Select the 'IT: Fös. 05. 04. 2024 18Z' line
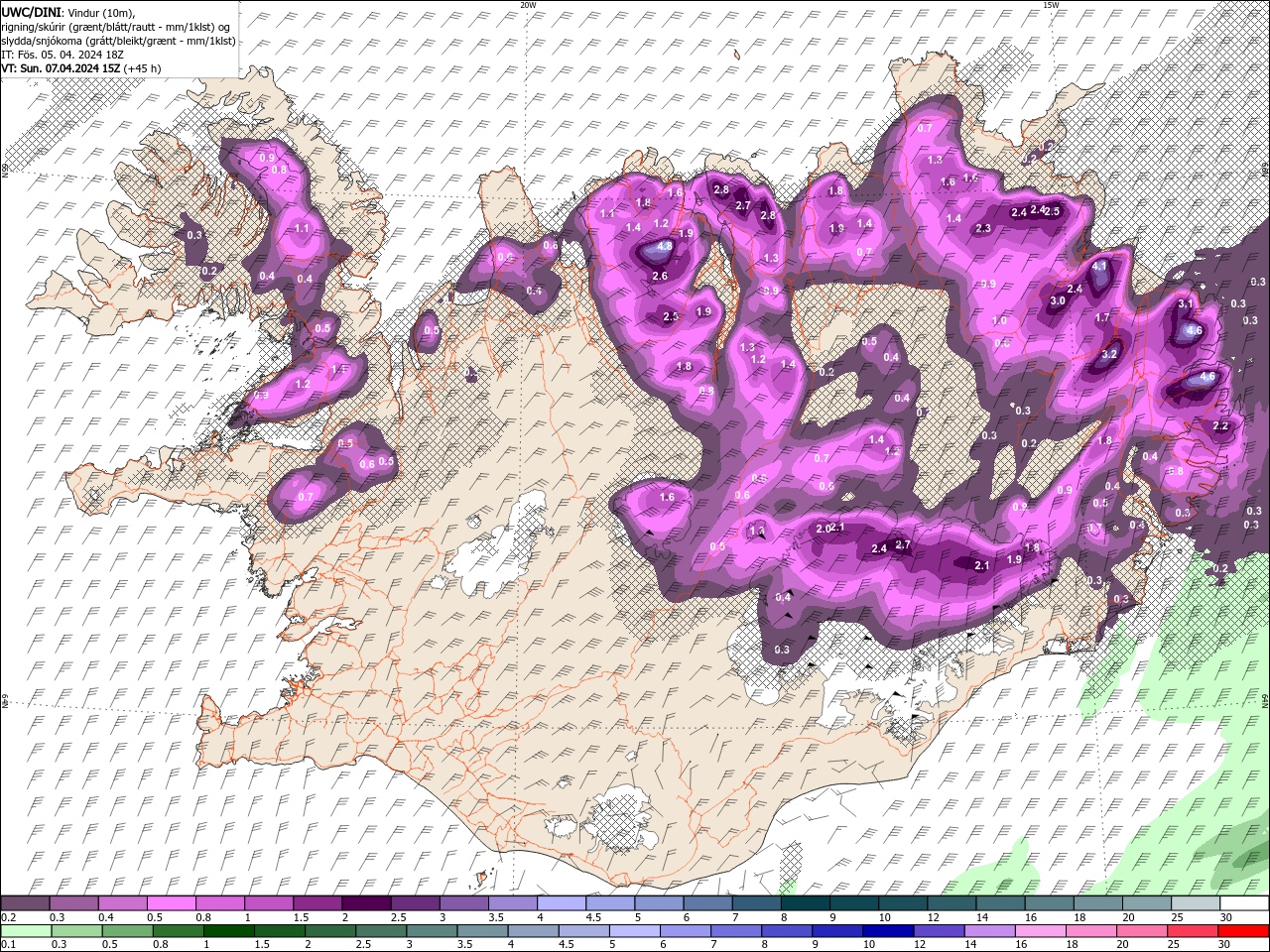1270x952 pixels. coord(63,55)
